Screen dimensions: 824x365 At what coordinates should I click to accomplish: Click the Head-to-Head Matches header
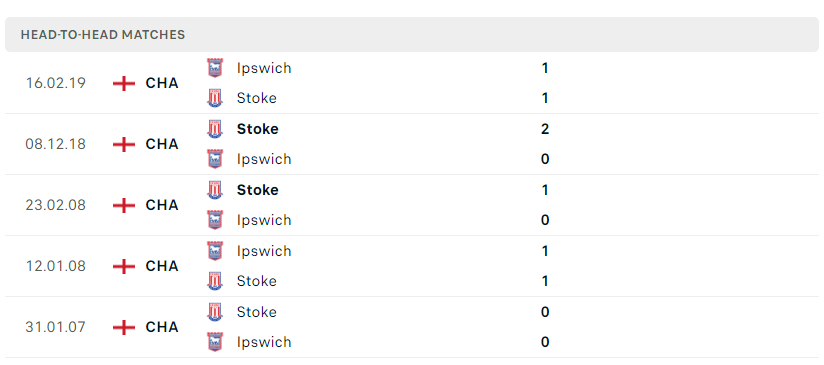(x=103, y=35)
